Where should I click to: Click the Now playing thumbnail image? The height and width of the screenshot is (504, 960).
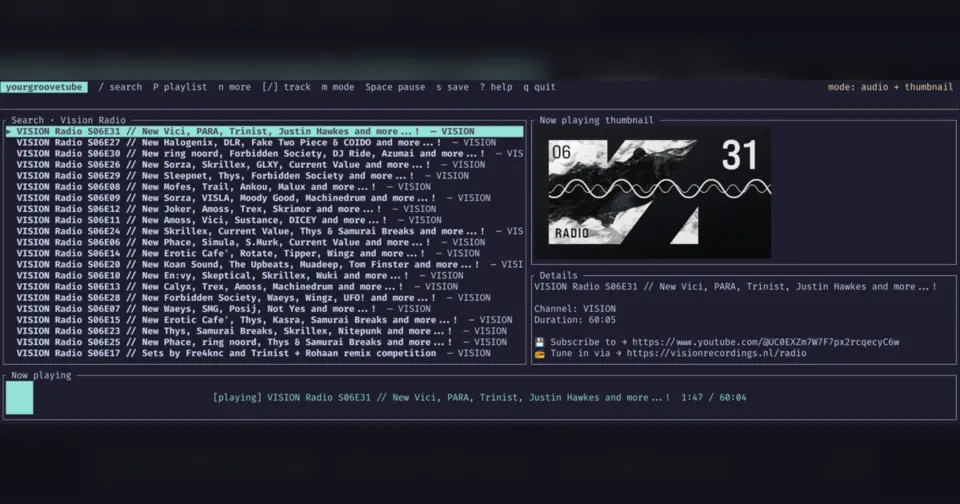651,193
